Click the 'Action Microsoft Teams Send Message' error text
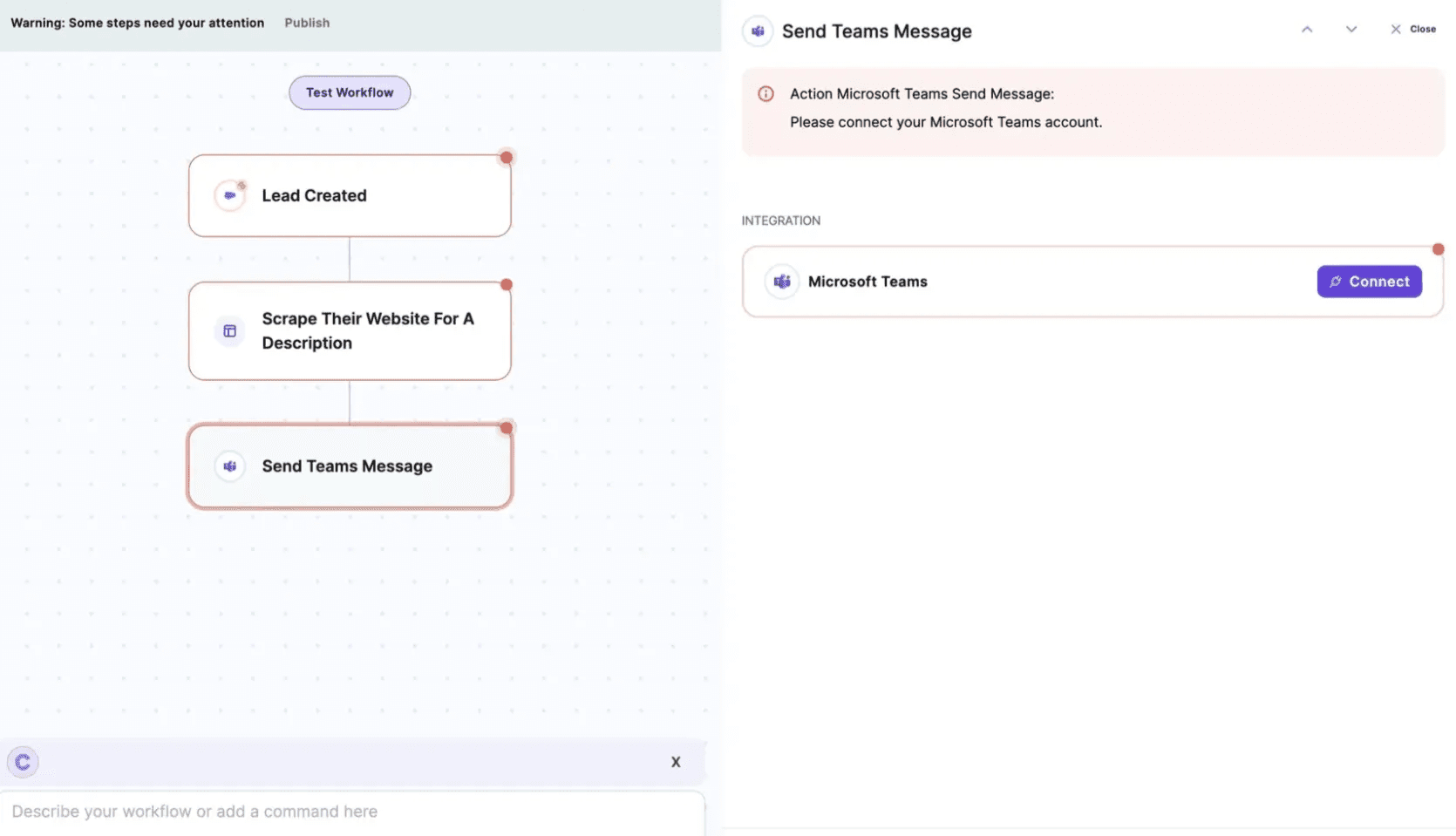The height and width of the screenshot is (836, 1456). click(x=922, y=94)
